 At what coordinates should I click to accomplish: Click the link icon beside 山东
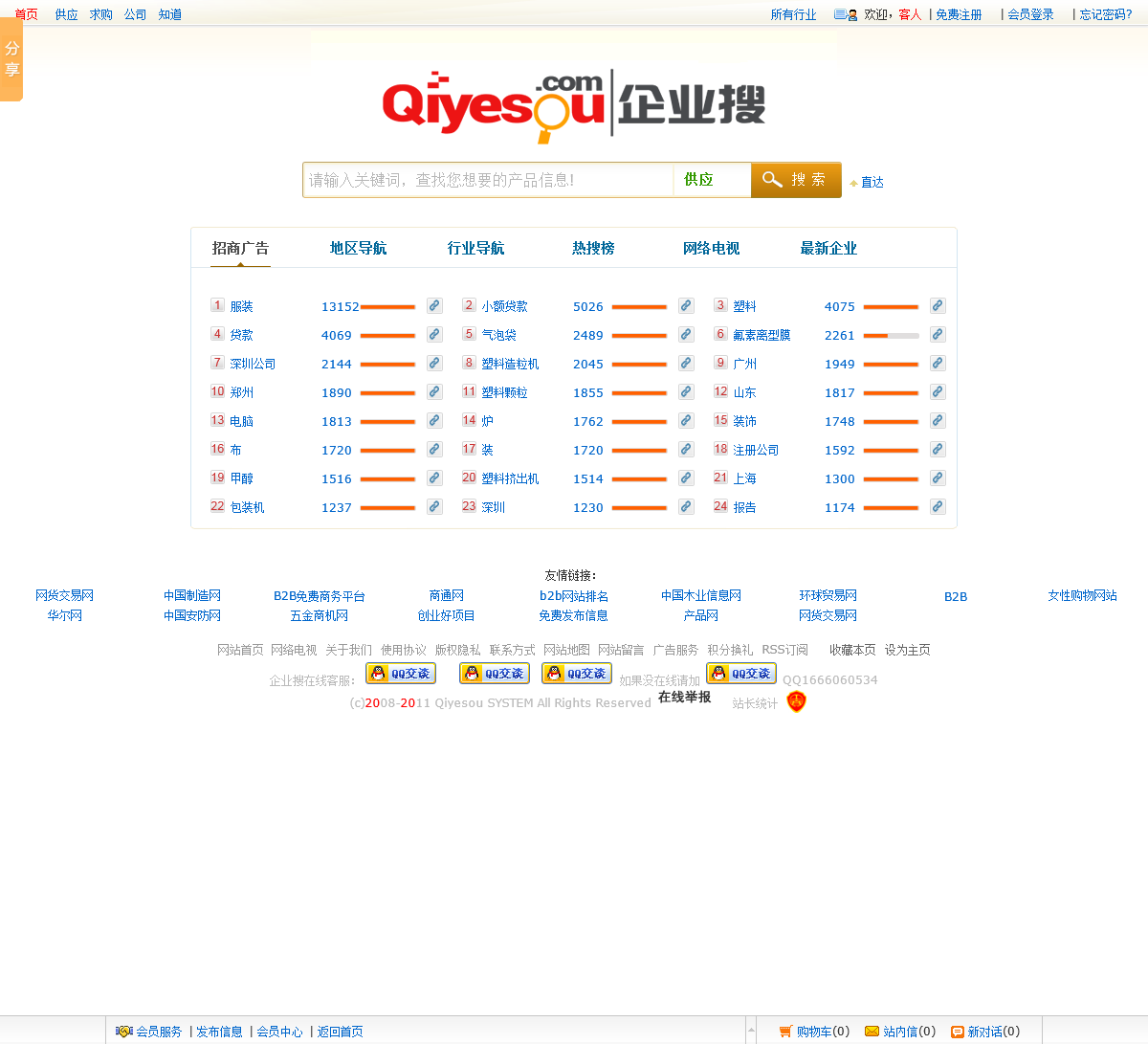tap(938, 392)
